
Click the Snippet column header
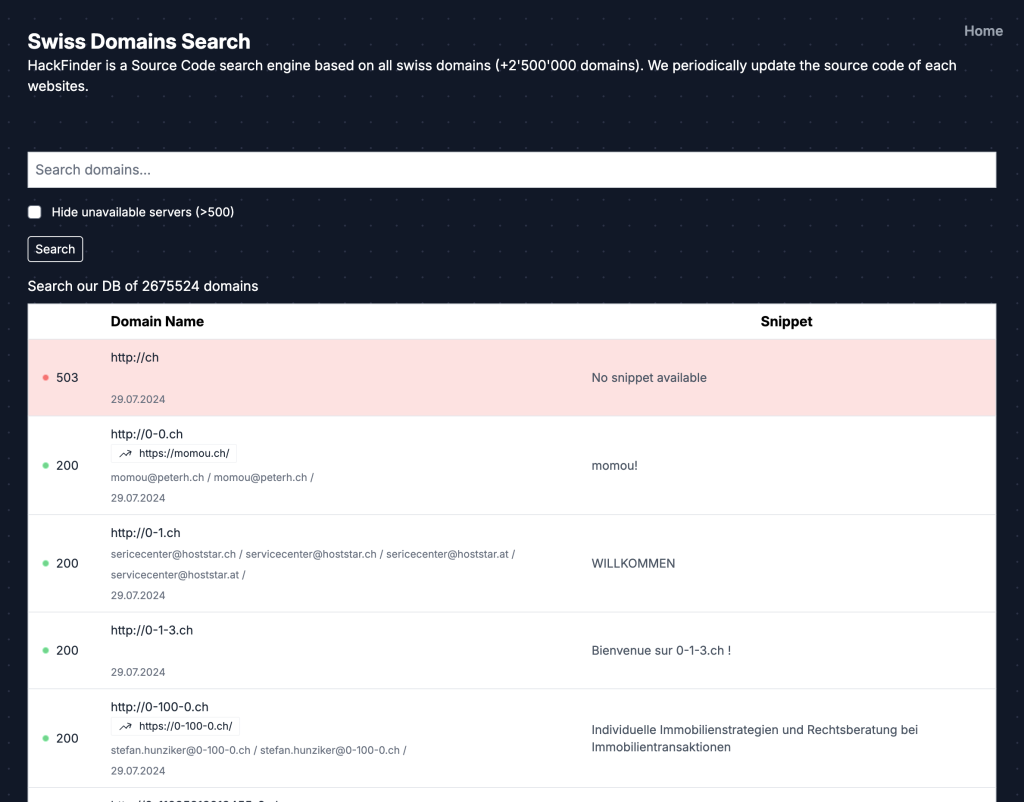[786, 322]
